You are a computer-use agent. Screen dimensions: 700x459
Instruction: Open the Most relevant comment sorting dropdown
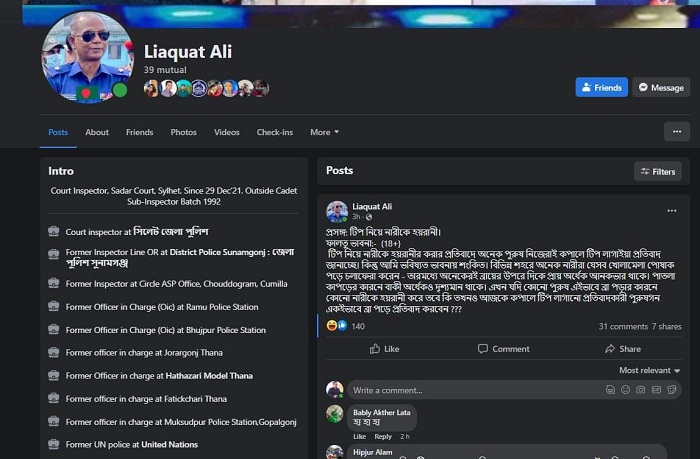point(649,370)
